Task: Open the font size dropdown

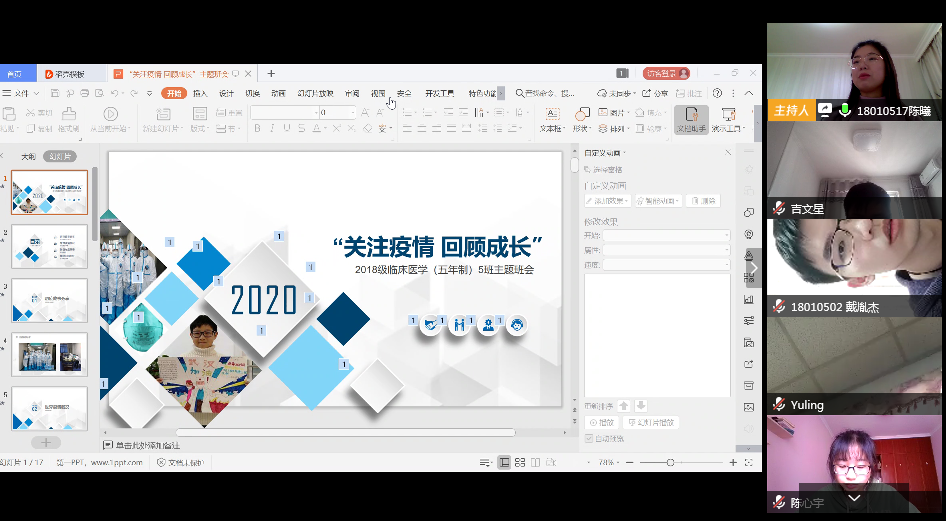Action: pyautogui.click(x=353, y=113)
